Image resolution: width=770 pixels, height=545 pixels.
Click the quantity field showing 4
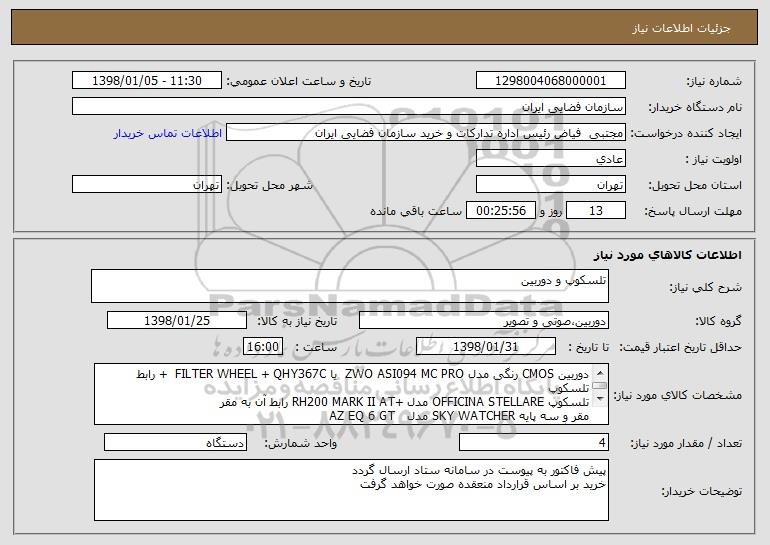coord(534,442)
